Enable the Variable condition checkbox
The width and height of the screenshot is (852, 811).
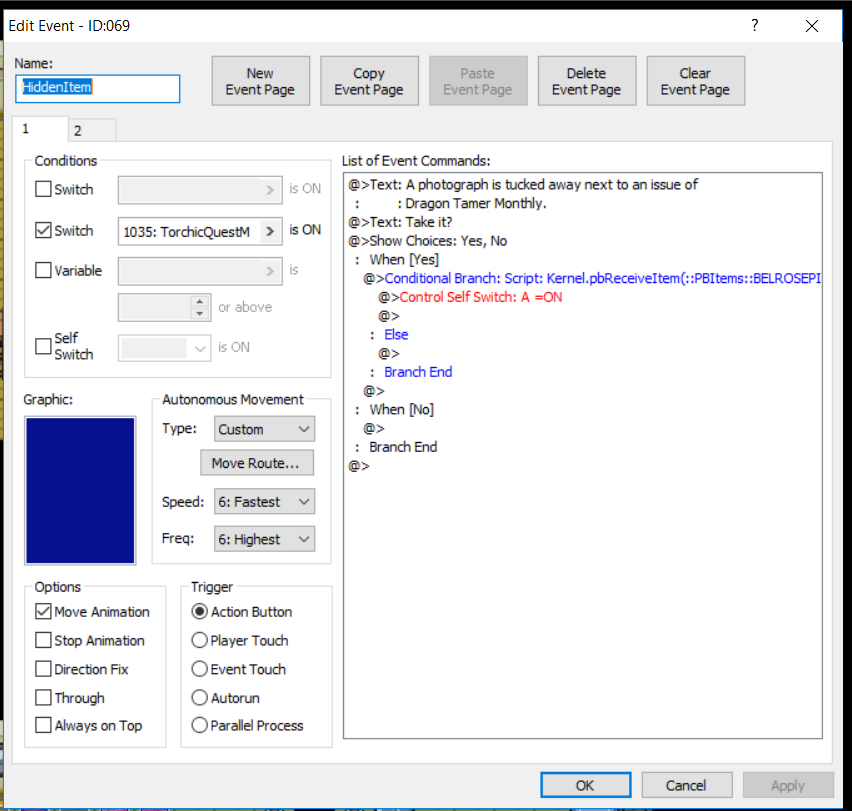(x=44, y=270)
